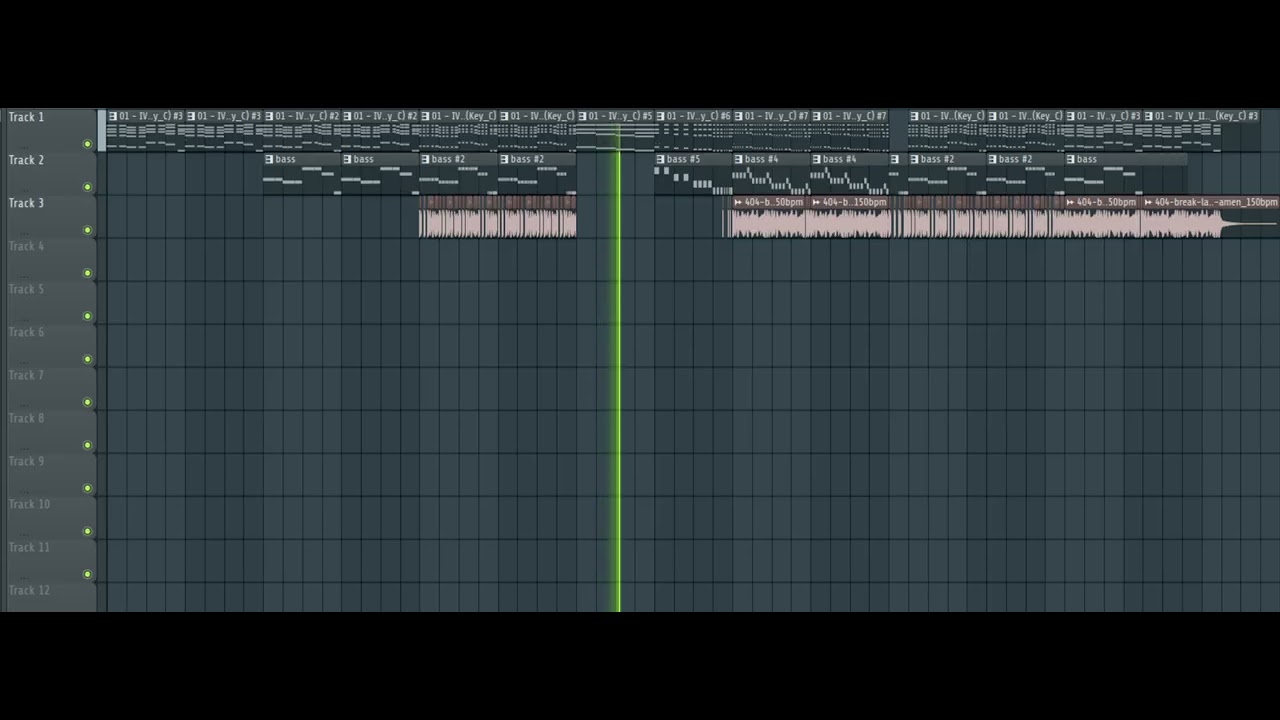
Task: Click the bass #5 descending note preview
Action: [x=694, y=180]
